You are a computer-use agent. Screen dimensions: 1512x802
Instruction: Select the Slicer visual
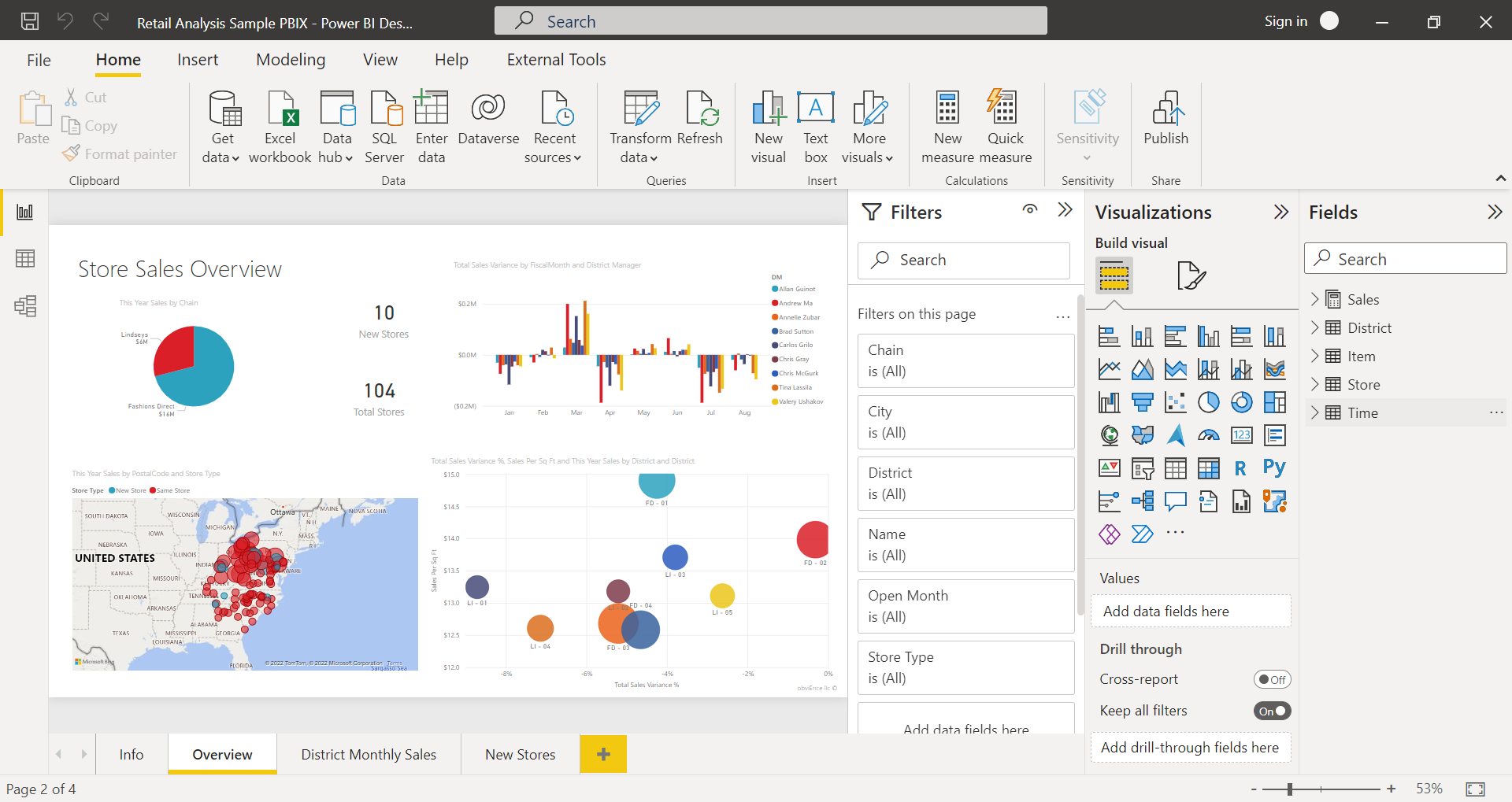[x=1142, y=468]
